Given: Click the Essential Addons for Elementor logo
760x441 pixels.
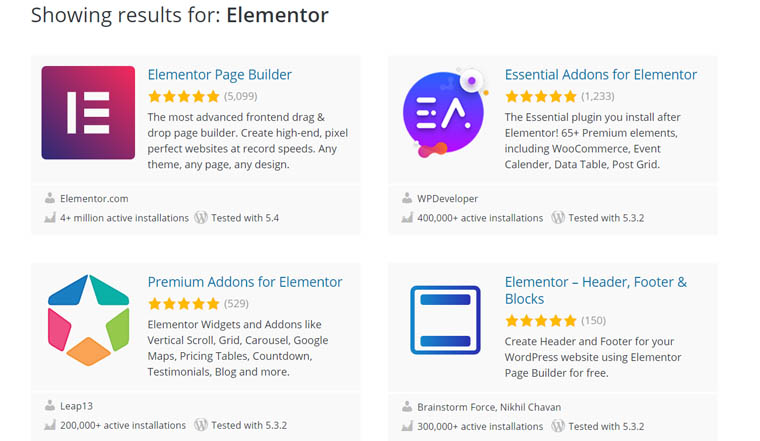Looking at the screenshot, I should pyautogui.click(x=444, y=113).
